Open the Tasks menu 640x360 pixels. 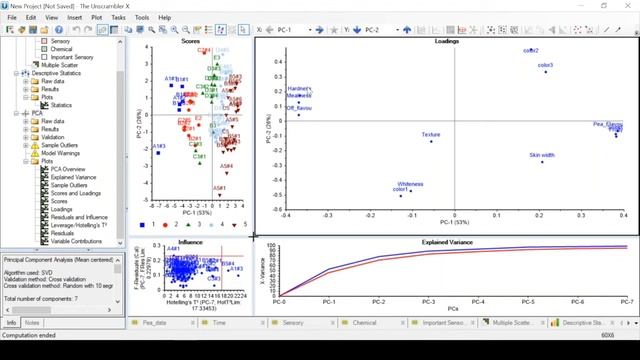(118, 18)
